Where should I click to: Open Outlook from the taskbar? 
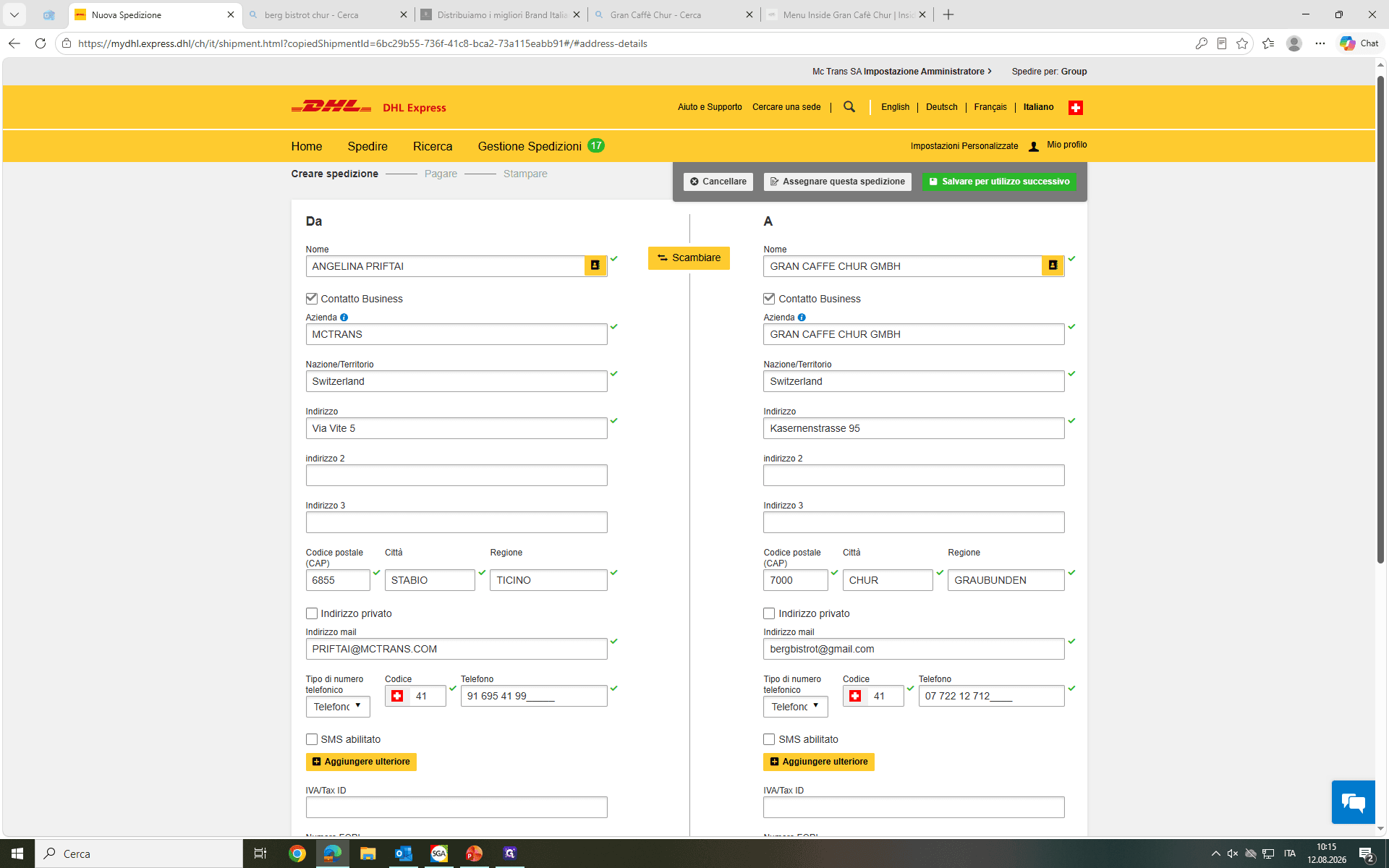click(x=403, y=854)
